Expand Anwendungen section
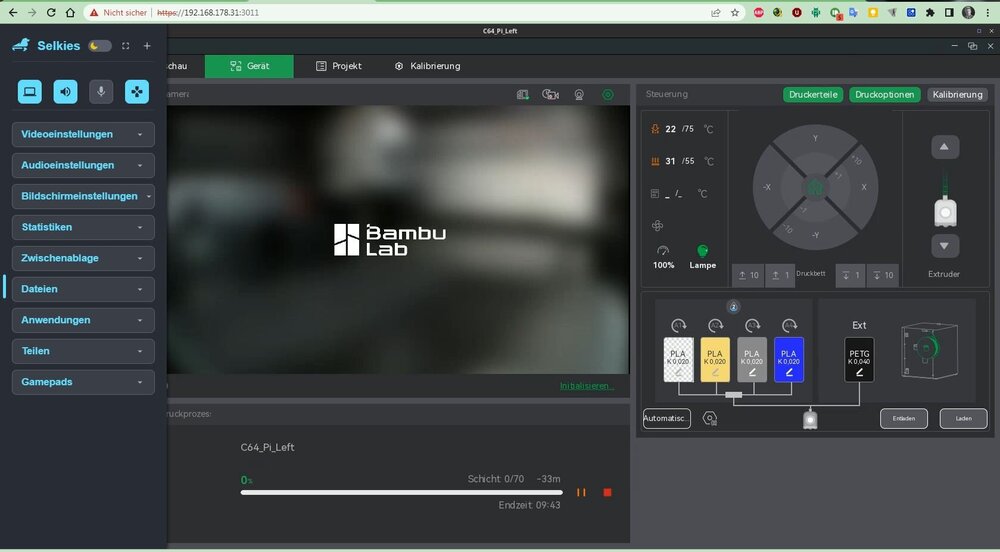The height and width of the screenshot is (552, 1000). 83,320
